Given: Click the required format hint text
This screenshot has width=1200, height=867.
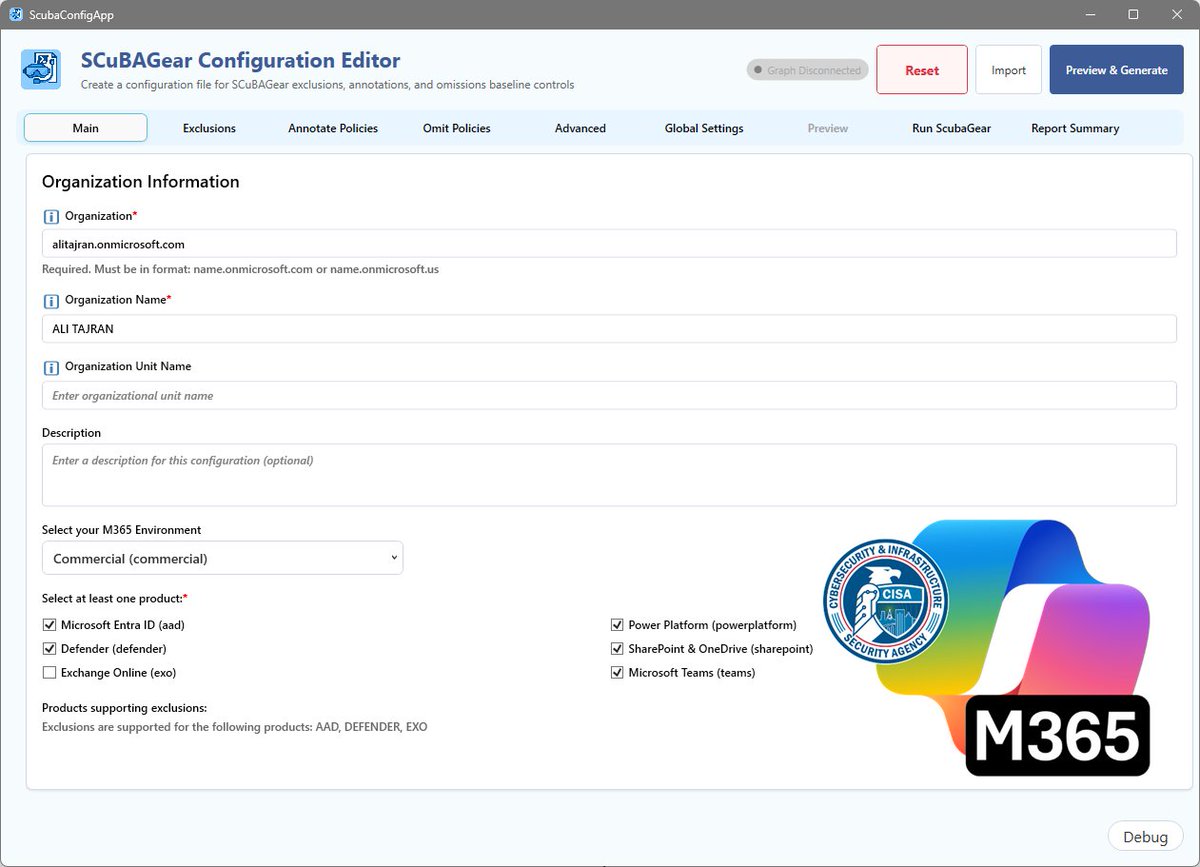Looking at the screenshot, I should click(240, 269).
